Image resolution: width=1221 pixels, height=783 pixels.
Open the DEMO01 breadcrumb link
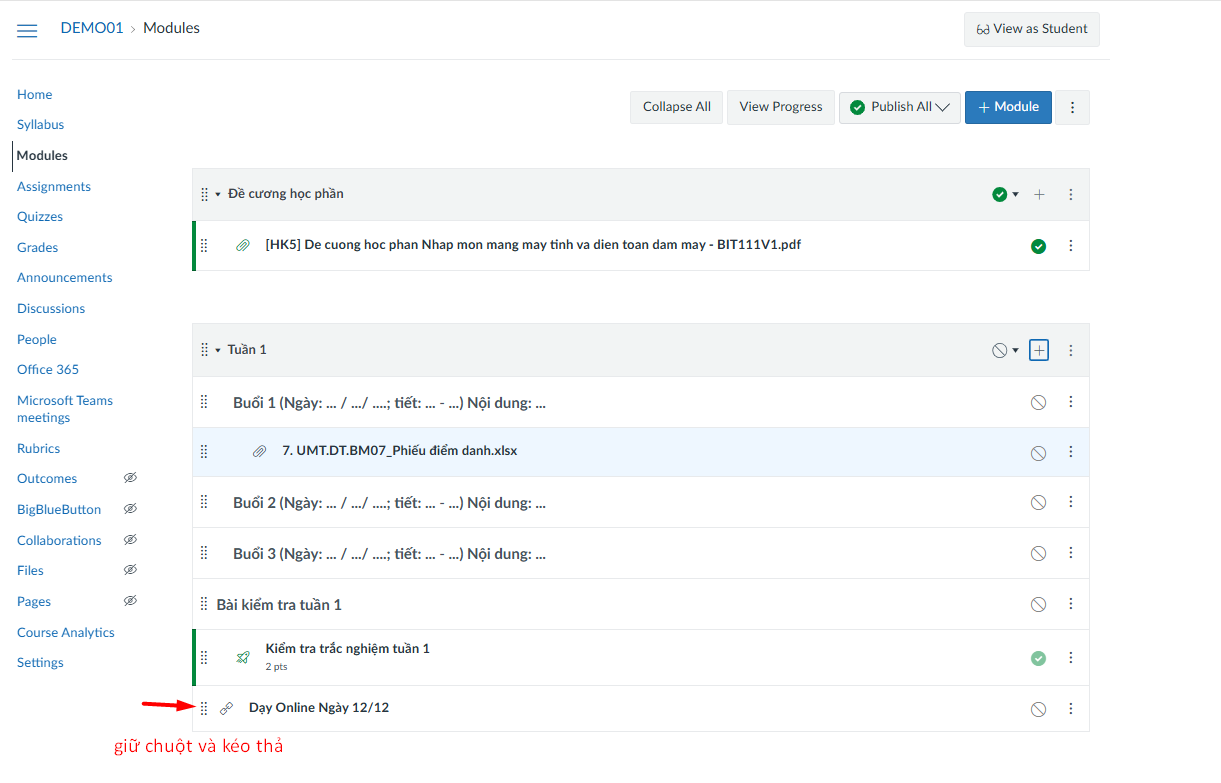click(91, 28)
